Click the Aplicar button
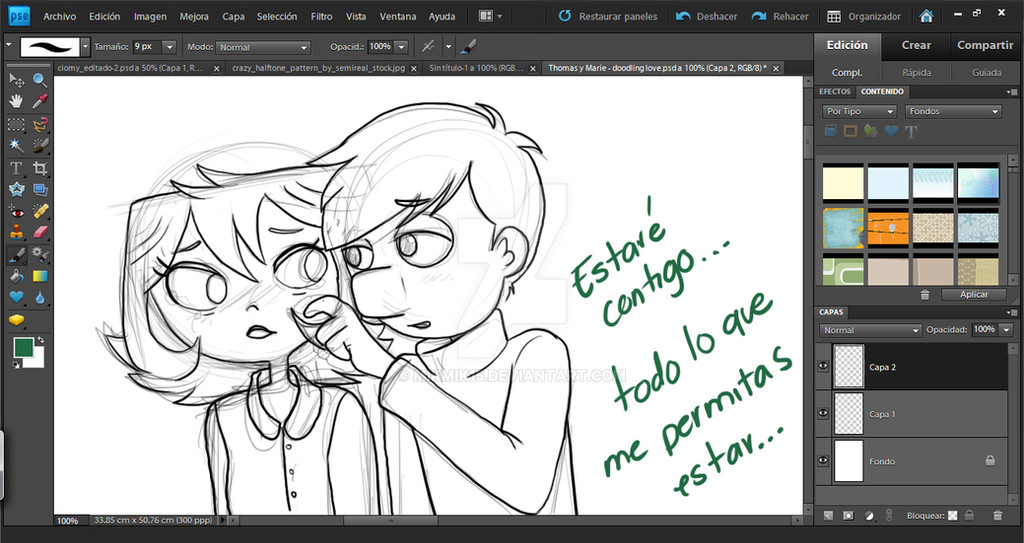 (x=974, y=295)
